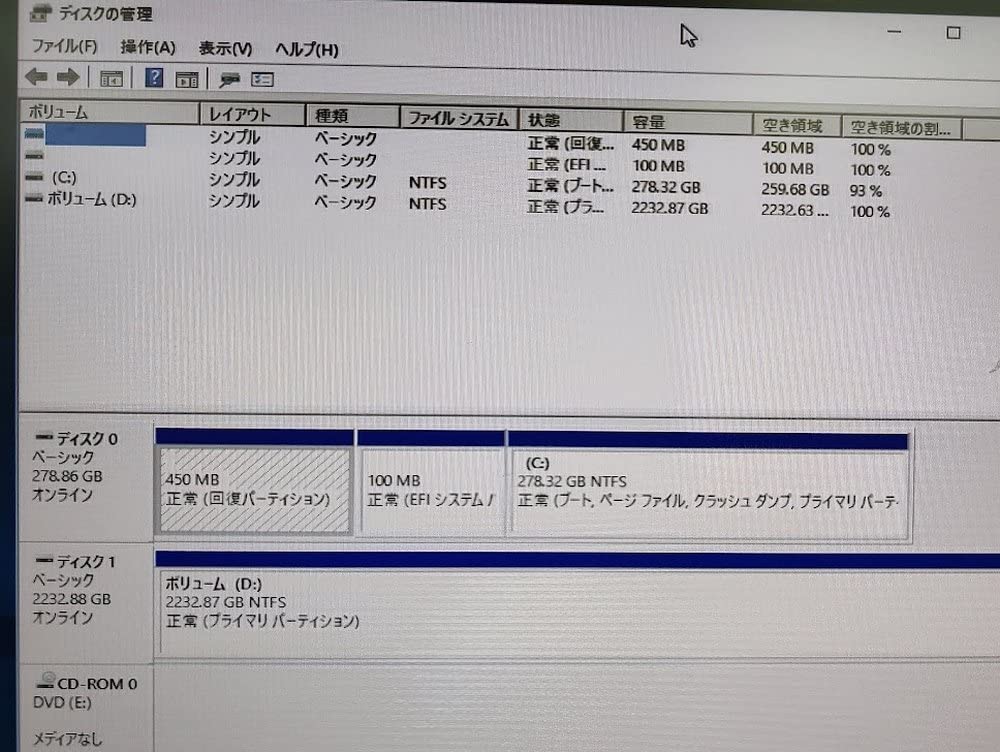Click the (C:) volume icon in list
This screenshot has width=1000, height=752.
(34, 177)
